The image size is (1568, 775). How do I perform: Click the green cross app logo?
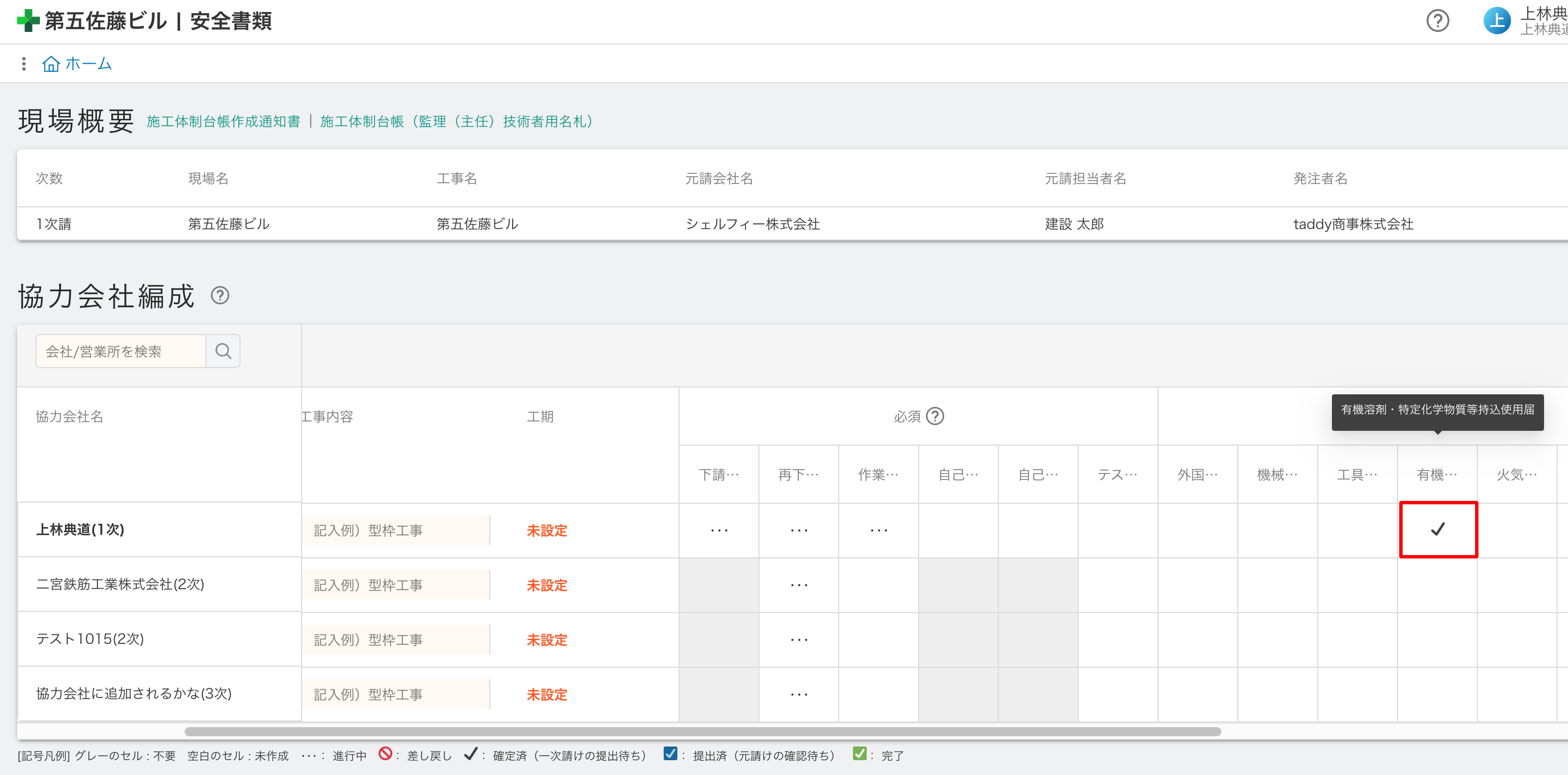coord(28,21)
